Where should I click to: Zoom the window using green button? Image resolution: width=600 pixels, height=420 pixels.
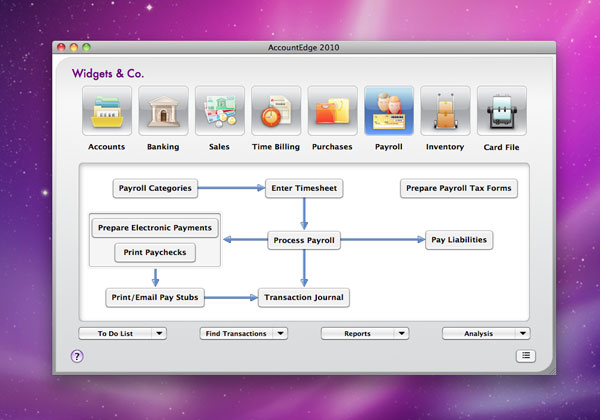click(86, 47)
